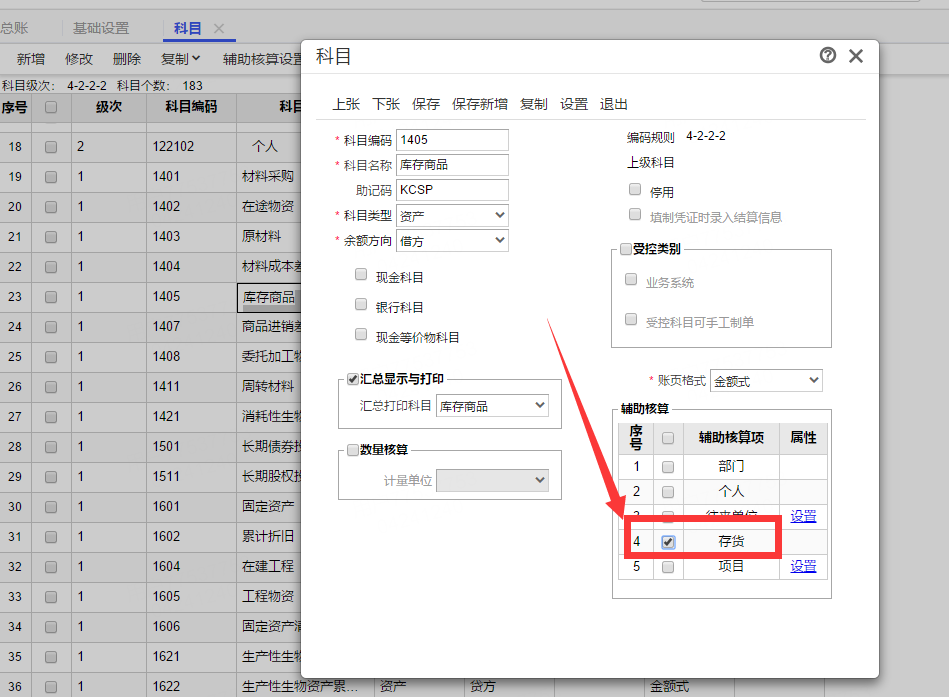This screenshot has width=949, height=697.
Task: Enable the 现金科目 checkbox
Action: 361,275
